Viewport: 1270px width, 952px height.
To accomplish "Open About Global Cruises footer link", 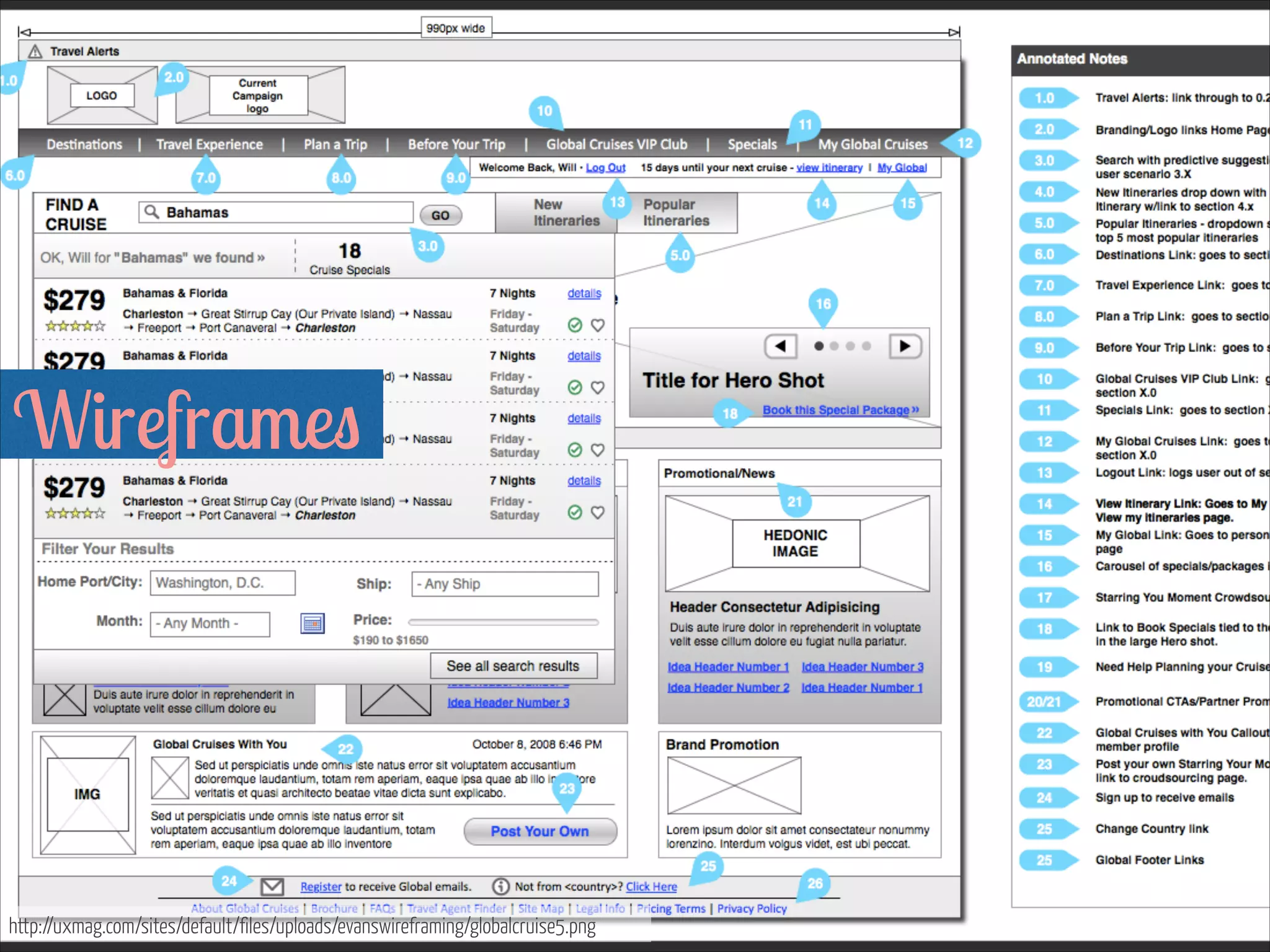I will pyautogui.click(x=244, y=909).
